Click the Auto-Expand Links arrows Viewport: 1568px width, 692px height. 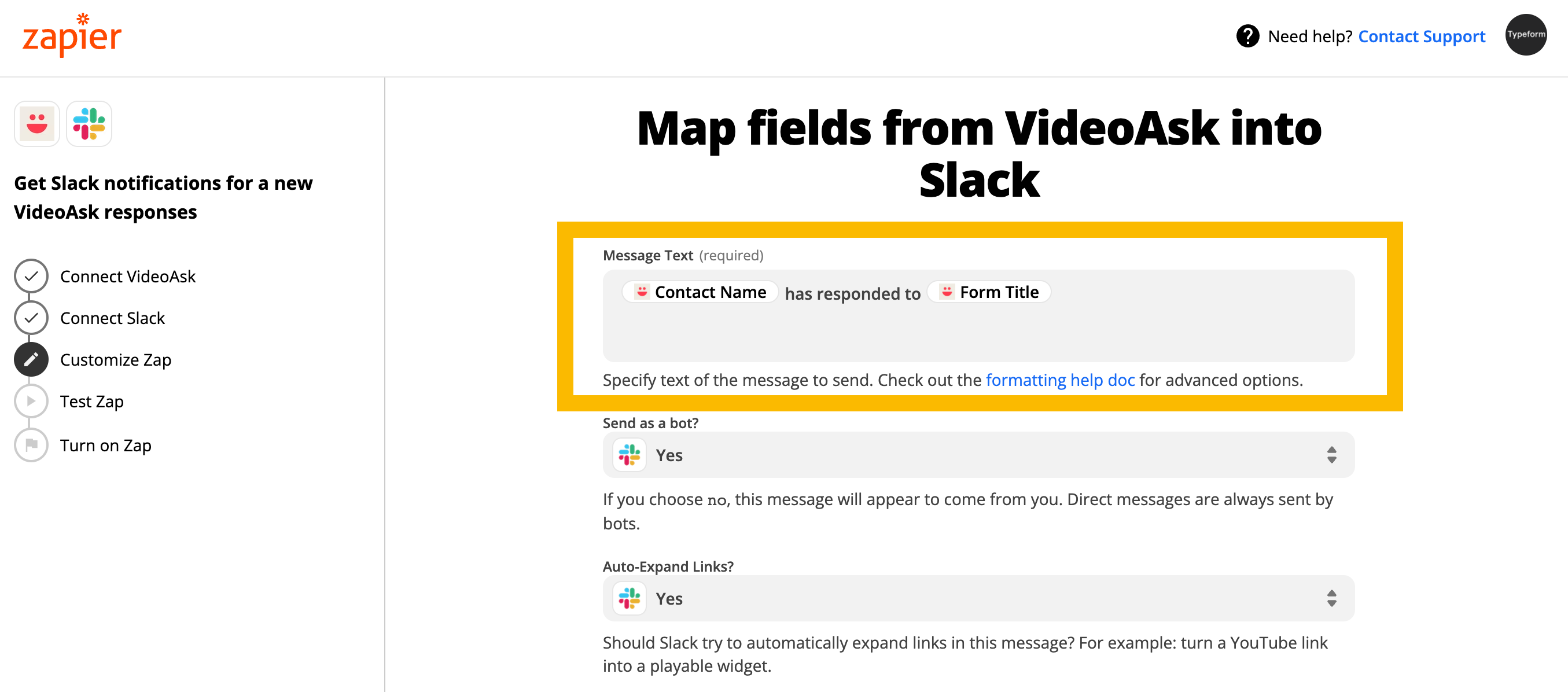[x=1332, y=598]
